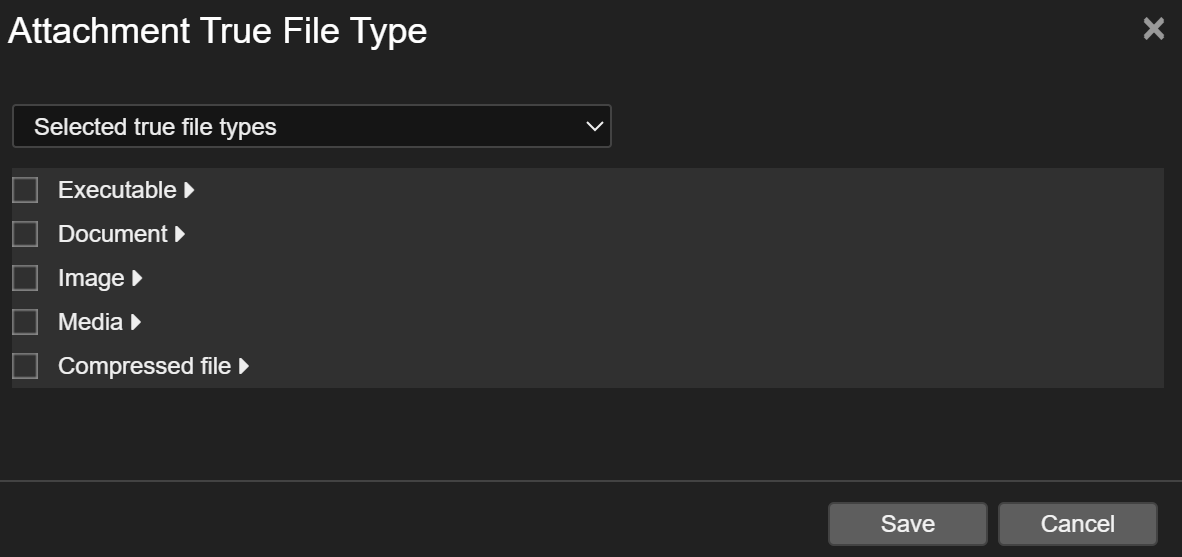Click the Media label text

[90, 322]
